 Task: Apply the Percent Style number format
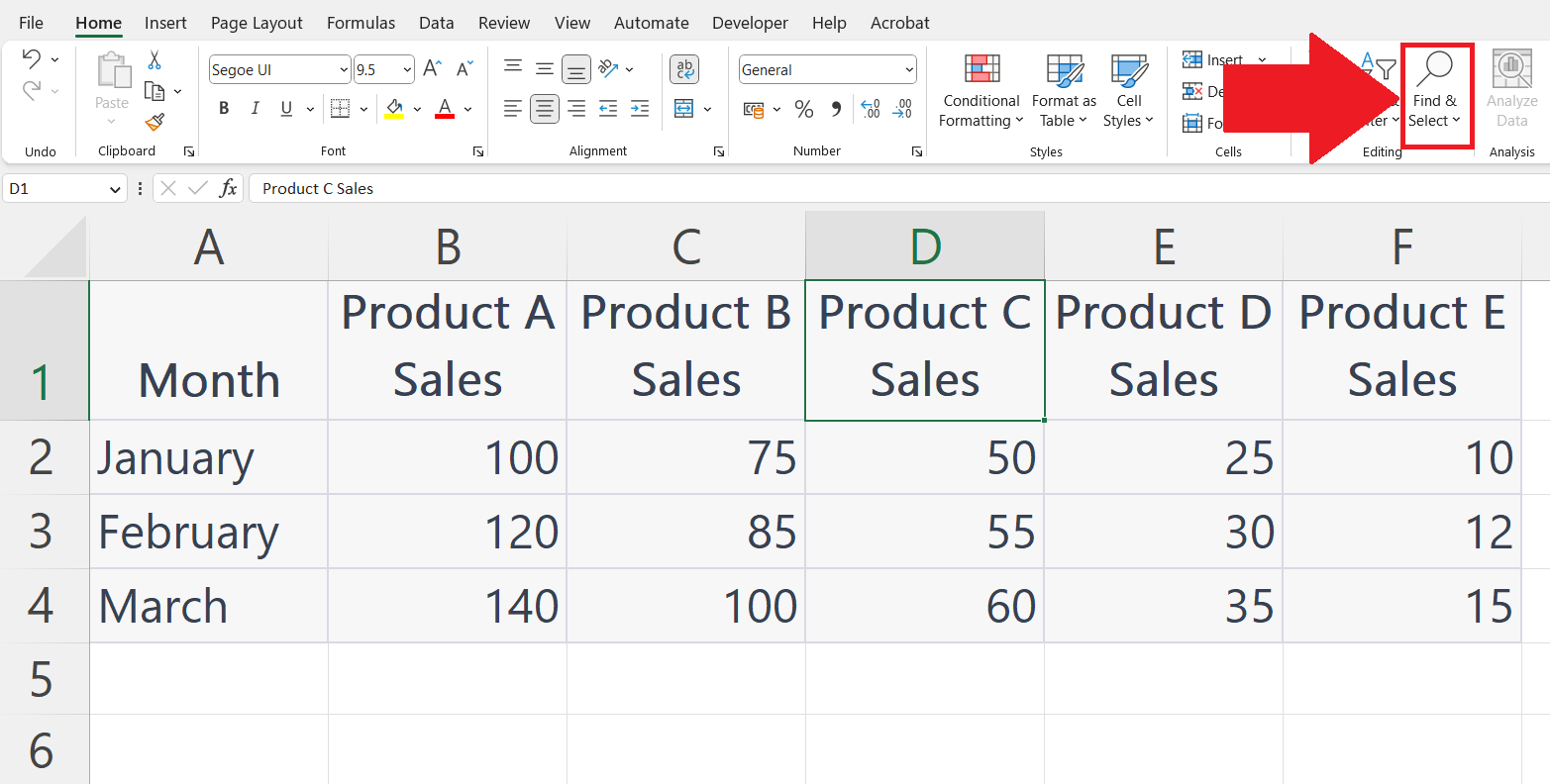click(x=804, y=109)
